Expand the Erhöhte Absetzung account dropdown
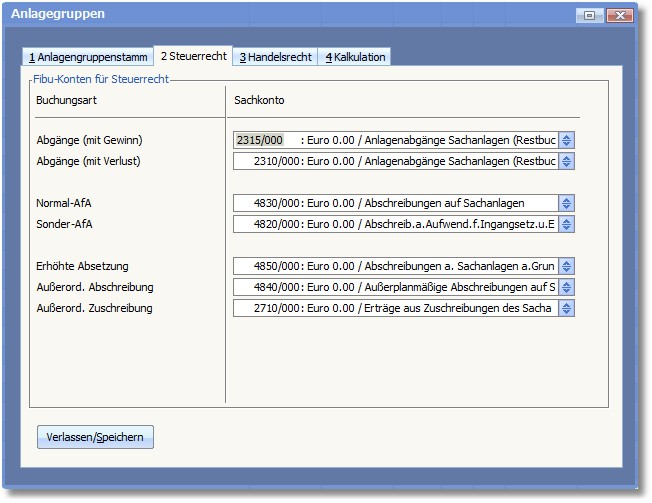This screenshot has width=652, height=503. (x=567, y=266)
